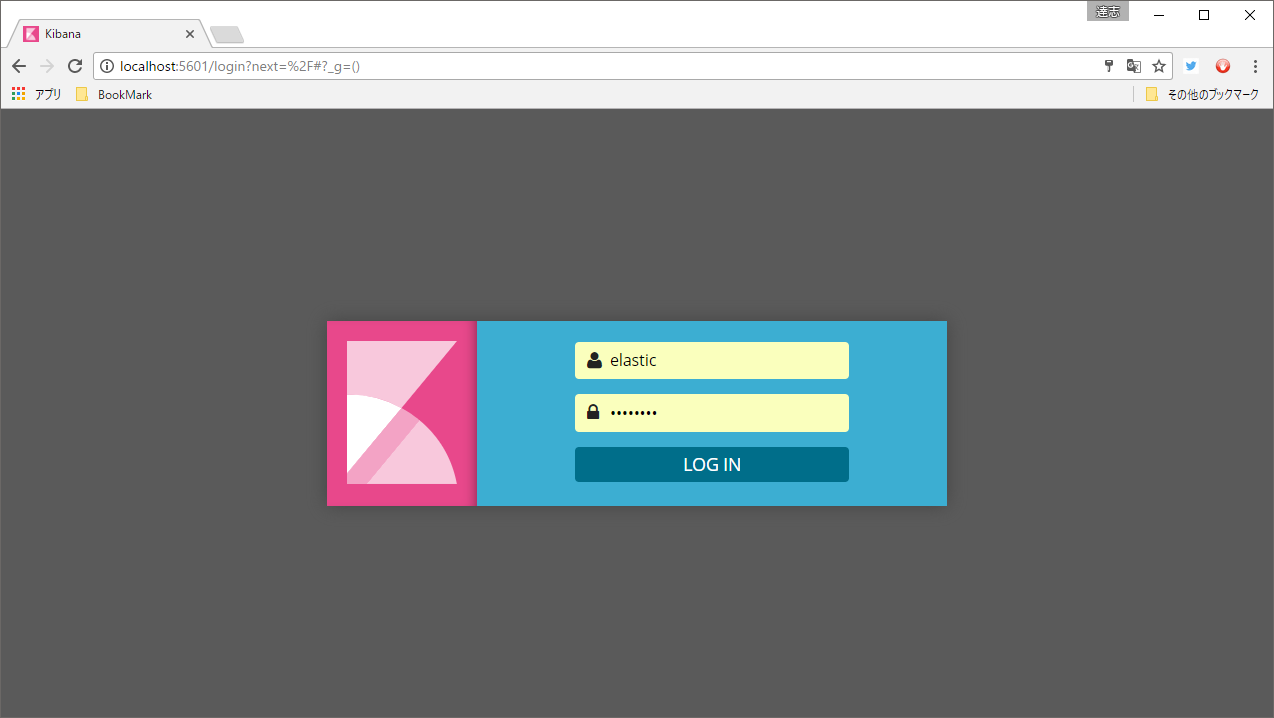
Task: Click the browser forward arrow
Action: pos(46,66)
